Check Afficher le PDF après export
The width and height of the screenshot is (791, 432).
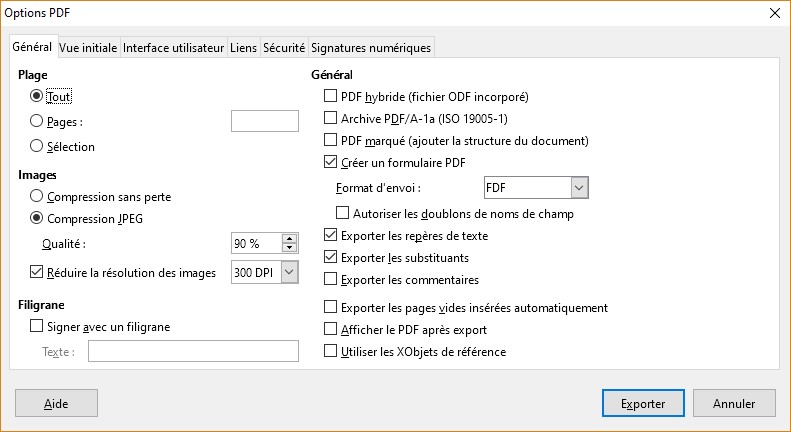[331, 329]
